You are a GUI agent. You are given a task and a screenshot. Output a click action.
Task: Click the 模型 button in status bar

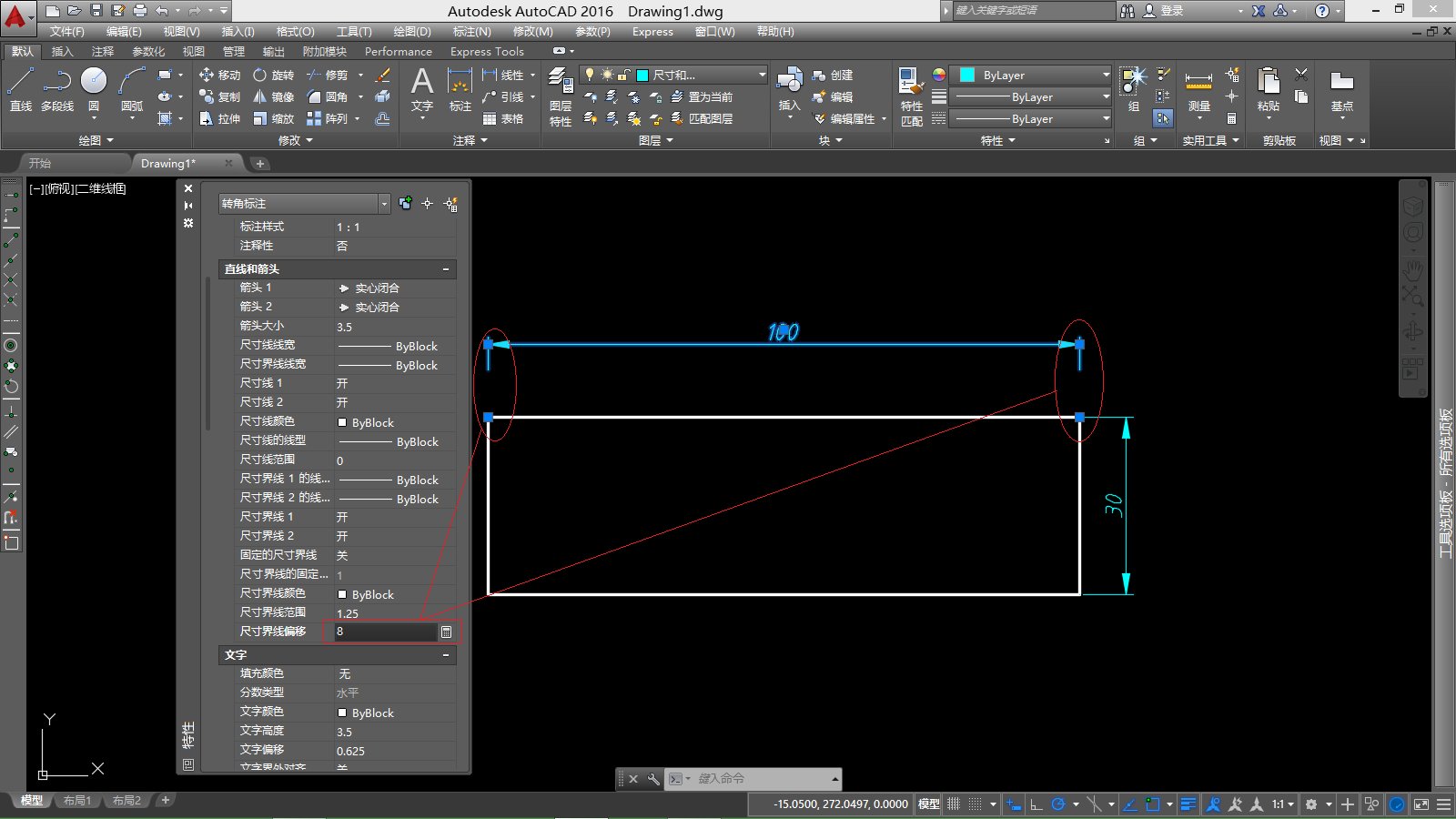coord(928,804)
